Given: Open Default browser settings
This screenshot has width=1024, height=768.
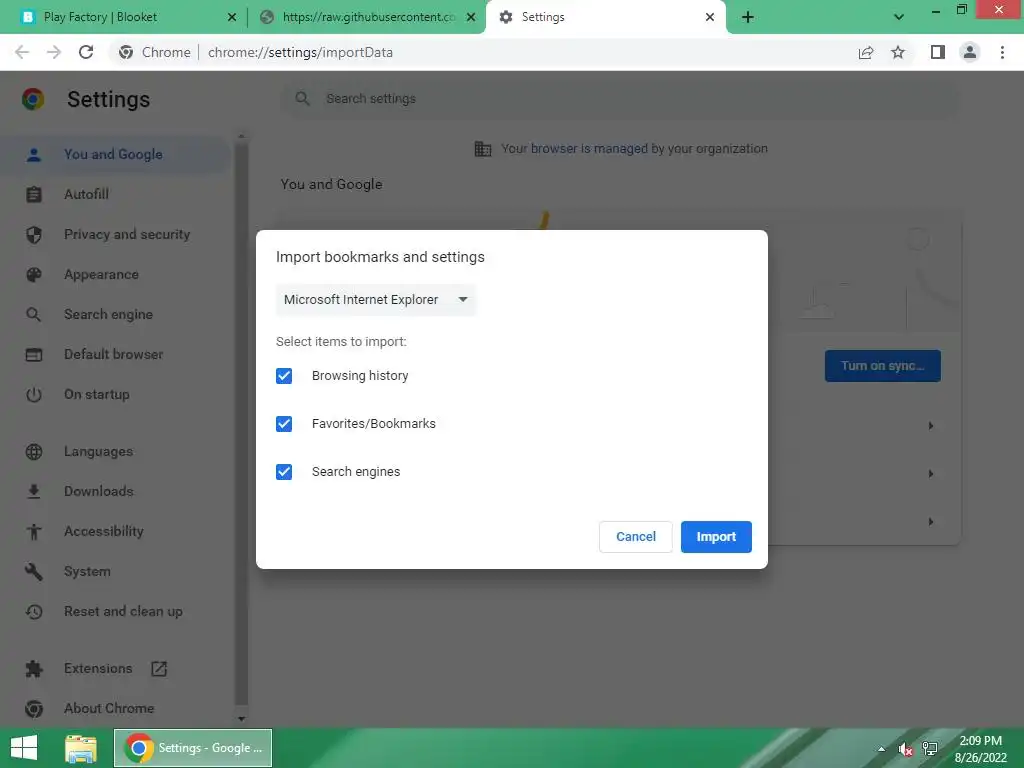Looking at the screenshot, I should pos(115,355).
